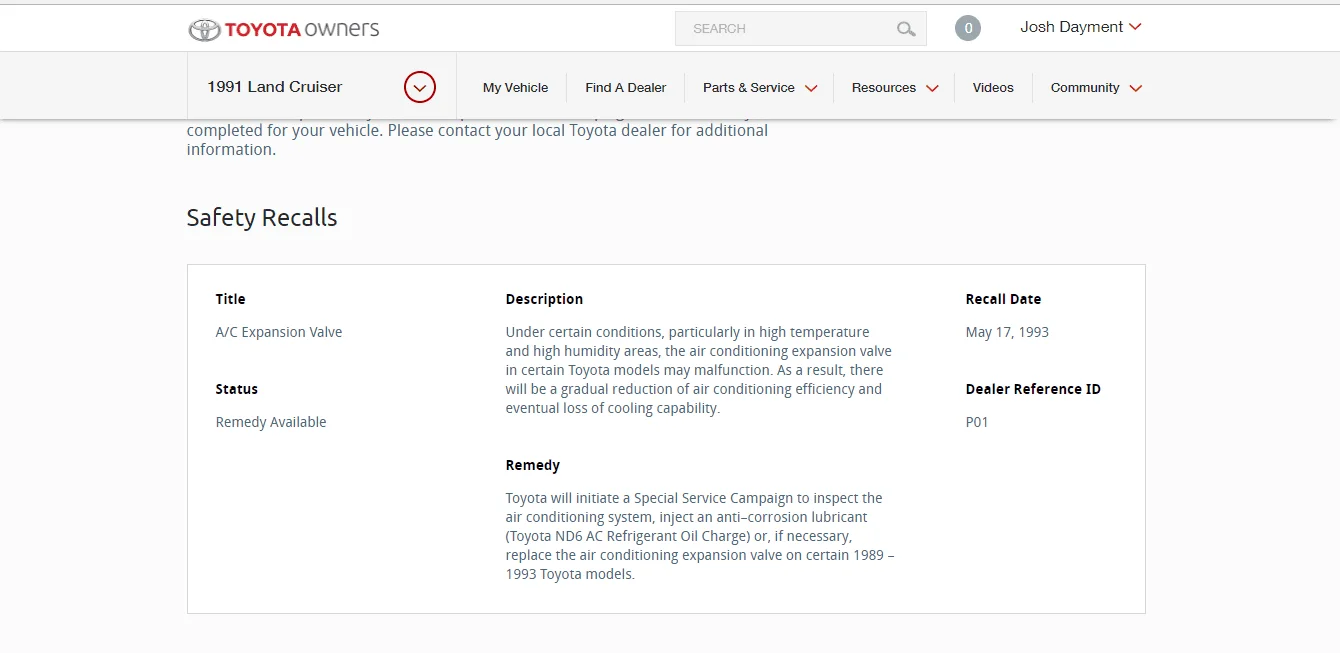Click the remedy paragraph about Special Service Campaign
The image size is (1340, 653).
[700, 536]
